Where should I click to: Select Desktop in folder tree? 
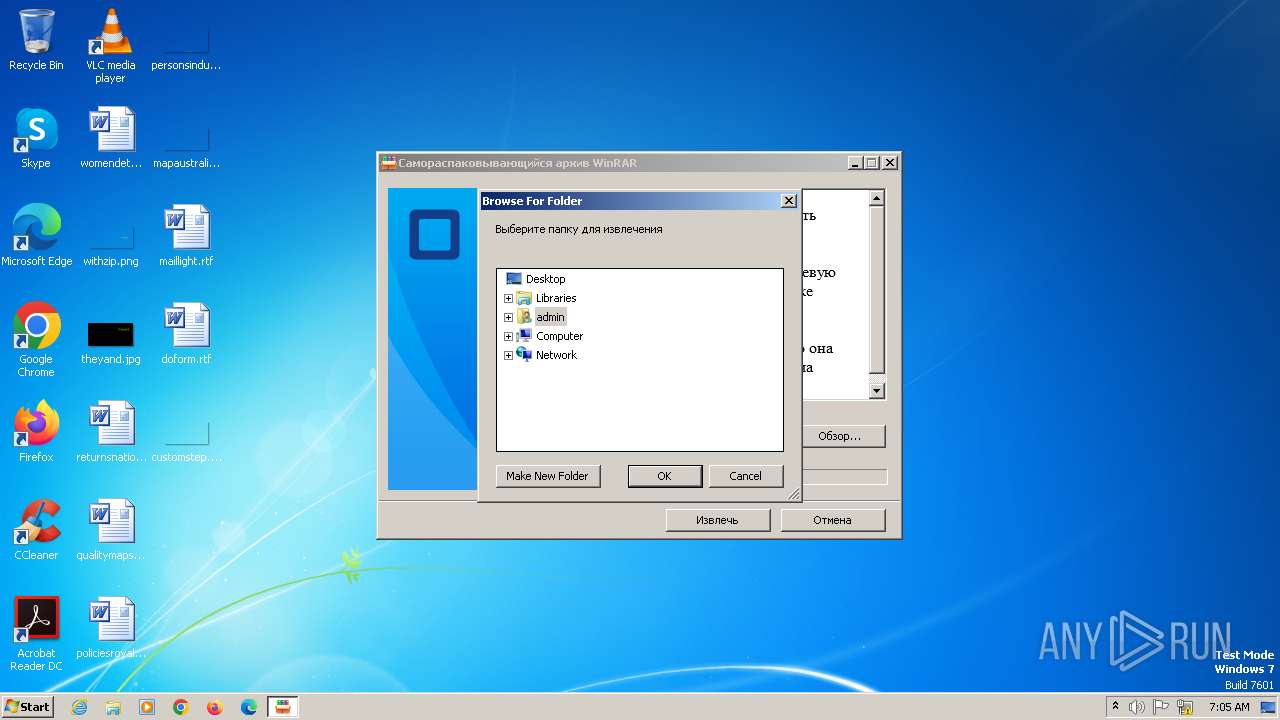pyautogui.click(x=545, y=279)
